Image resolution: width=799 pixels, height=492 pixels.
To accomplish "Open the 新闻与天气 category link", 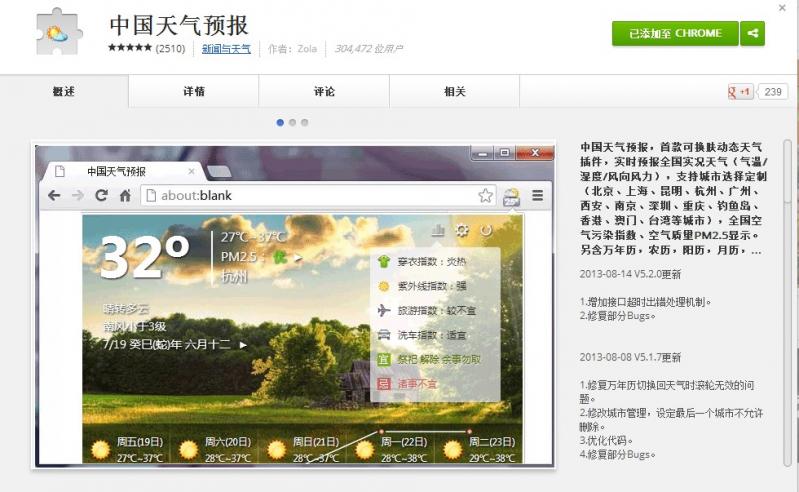I will point(226,48).
